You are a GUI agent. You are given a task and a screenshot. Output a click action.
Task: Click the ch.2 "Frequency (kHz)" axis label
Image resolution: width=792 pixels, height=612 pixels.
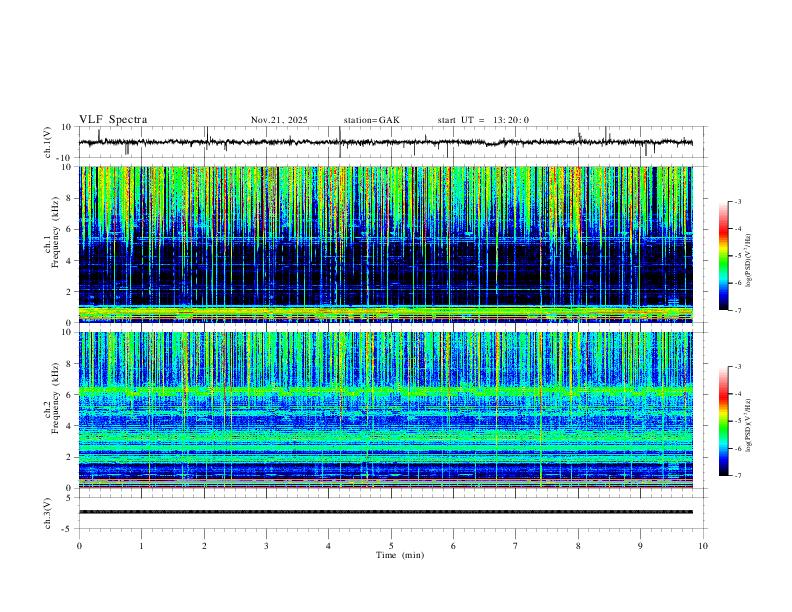[55, 398]
